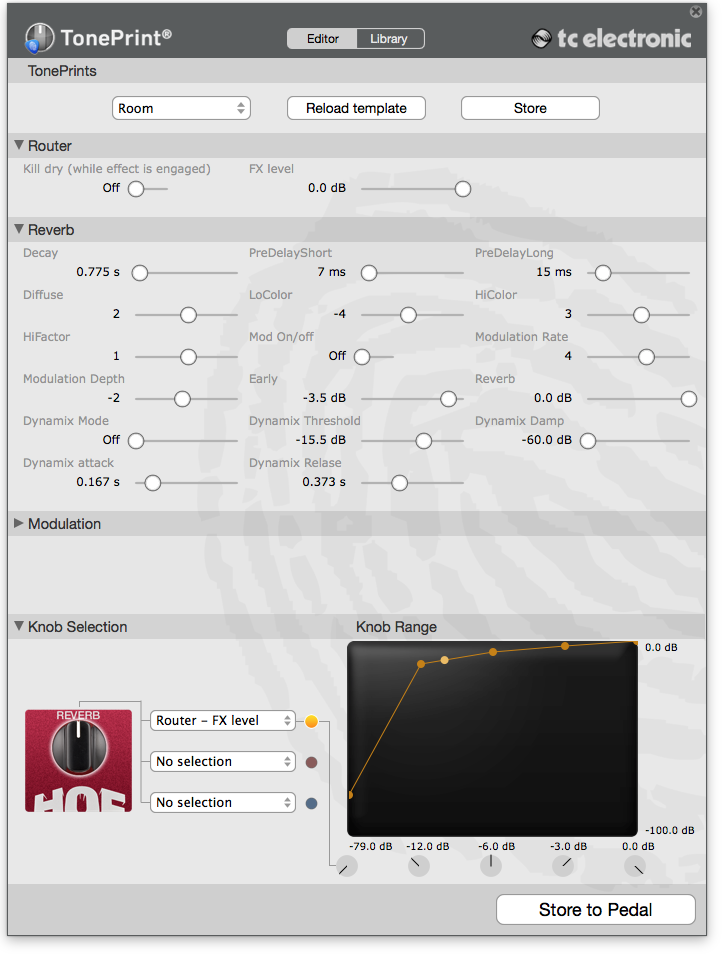Image resolution: width=726 pixels, height=975 pixels.
Task: Toggle the Kill dry switch
Action: pyautogui.click(x=136, y=188)
